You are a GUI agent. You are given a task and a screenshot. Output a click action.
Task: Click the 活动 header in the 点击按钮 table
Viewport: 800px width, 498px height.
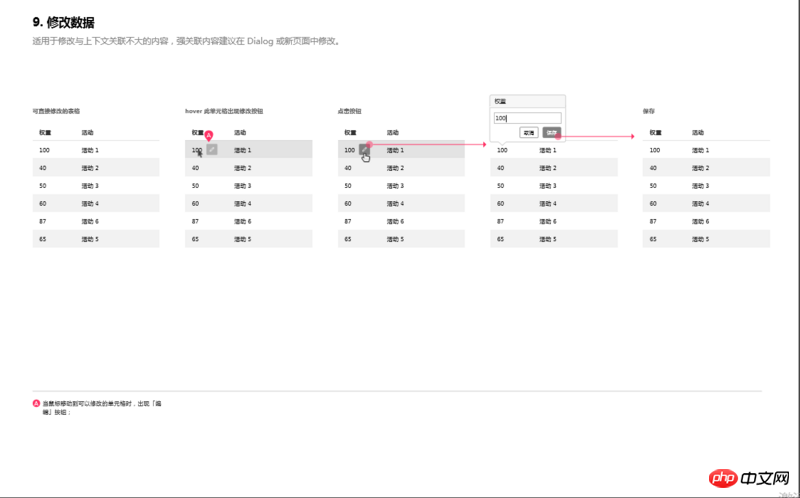[x=392, y=133]
